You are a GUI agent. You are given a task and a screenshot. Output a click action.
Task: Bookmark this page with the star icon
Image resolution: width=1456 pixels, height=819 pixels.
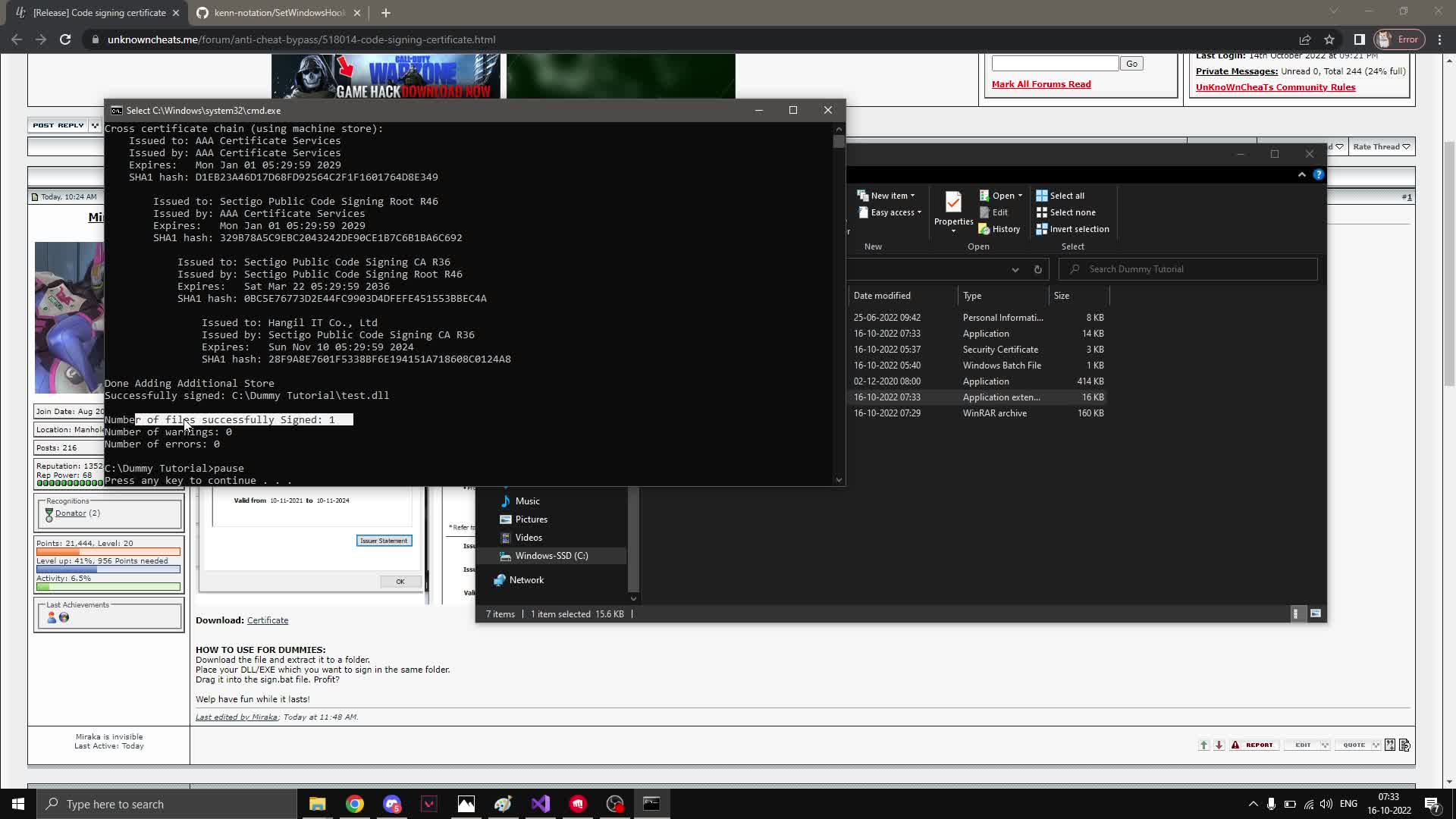click(x=1329, y=39)
